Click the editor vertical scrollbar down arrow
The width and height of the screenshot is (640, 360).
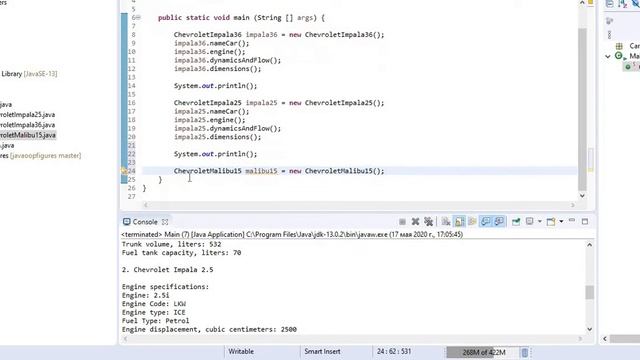tap(582, 196)
